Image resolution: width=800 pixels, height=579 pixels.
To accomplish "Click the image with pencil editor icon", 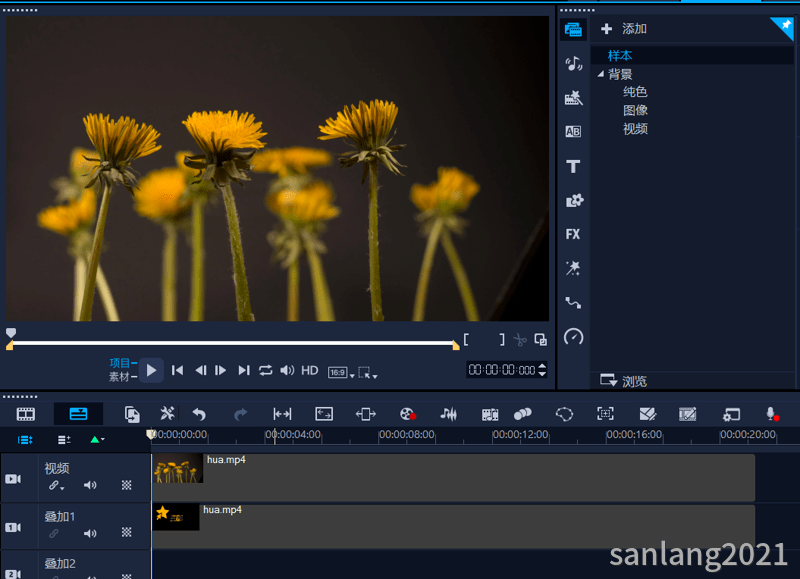I will click(x=688, y=414).
